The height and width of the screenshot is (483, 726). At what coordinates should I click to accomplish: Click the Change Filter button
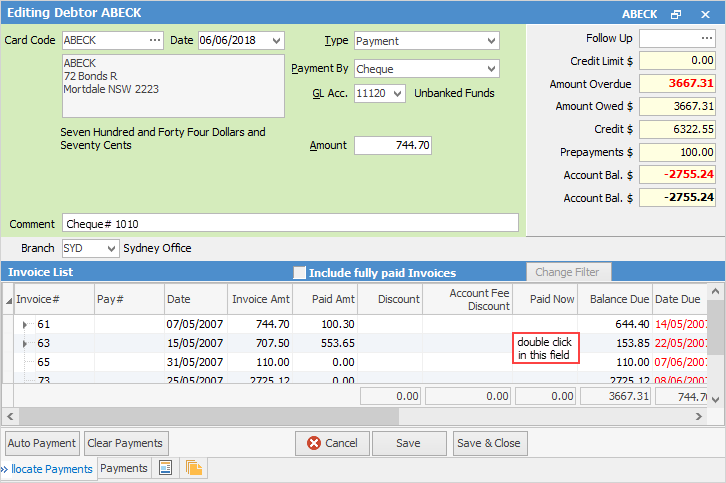568,272
